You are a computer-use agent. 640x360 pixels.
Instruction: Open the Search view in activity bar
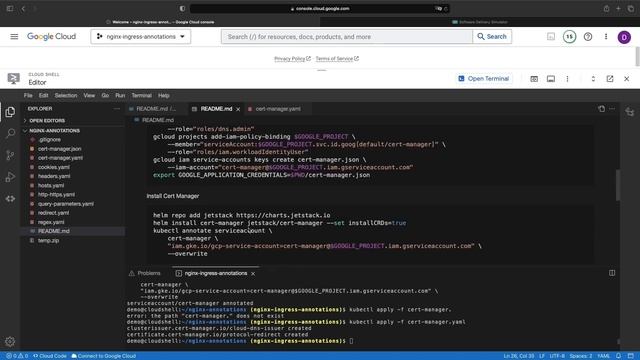click(10, 133)
